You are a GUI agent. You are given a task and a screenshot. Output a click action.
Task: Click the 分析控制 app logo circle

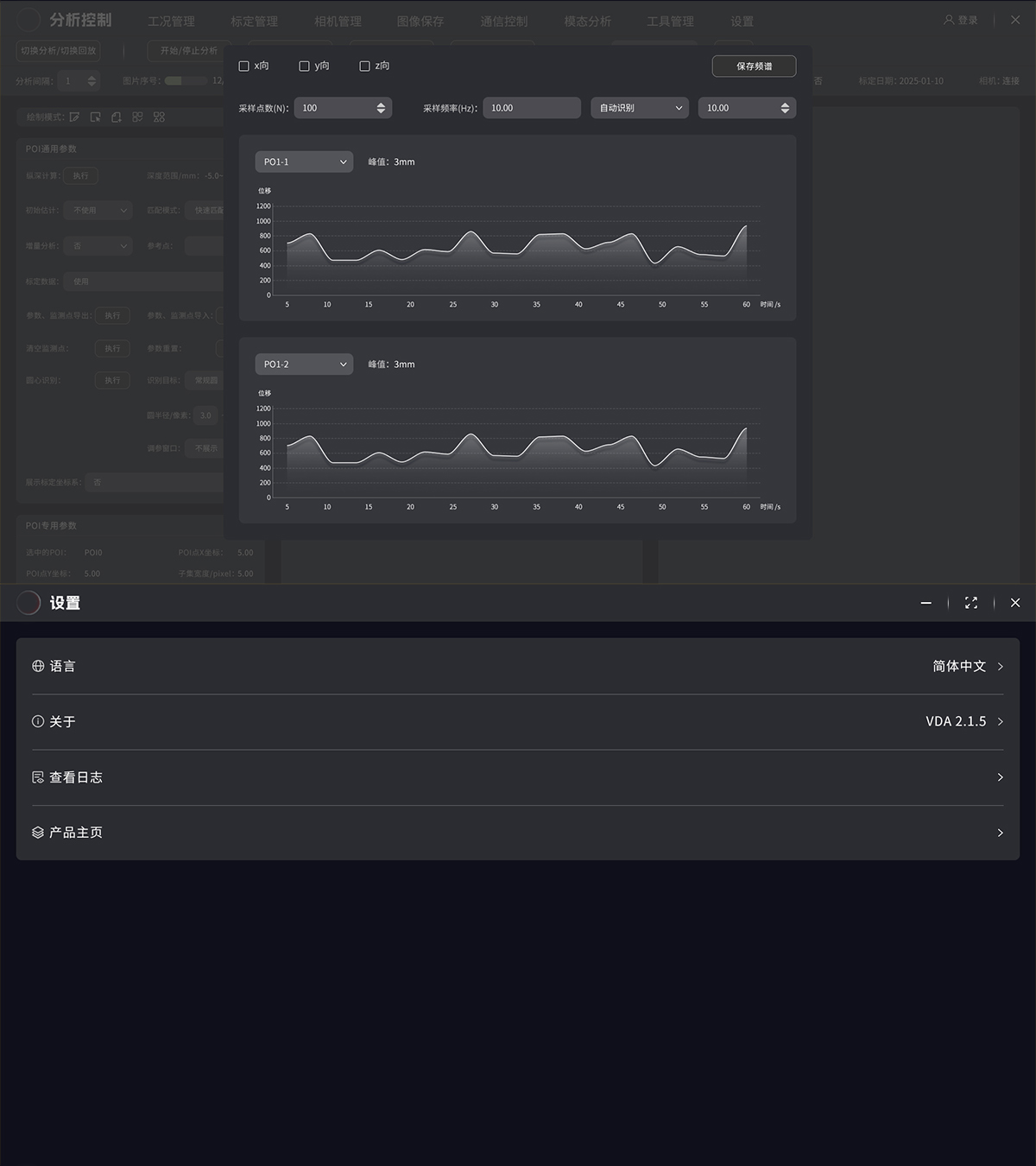pos(28,20)
